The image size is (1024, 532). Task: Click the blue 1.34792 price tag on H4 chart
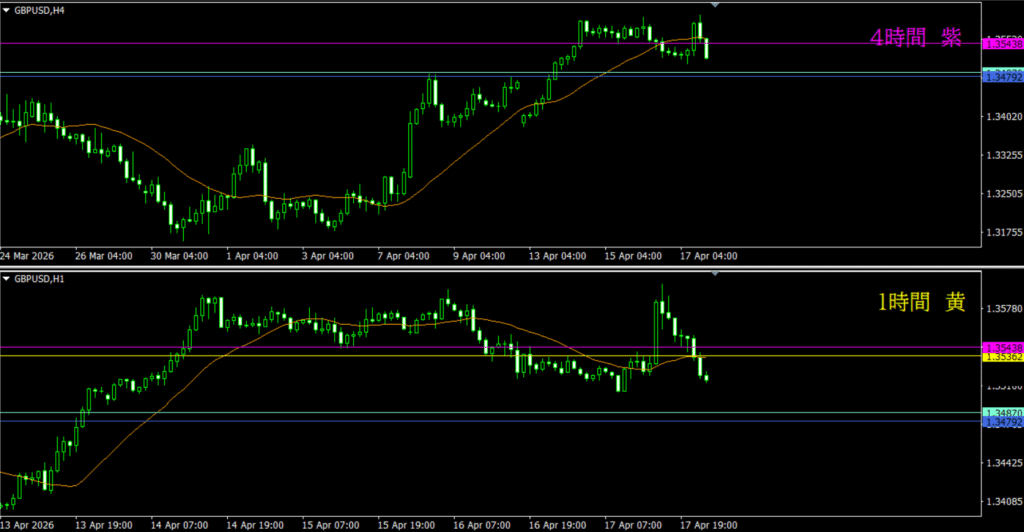click(x=1002, y=77)
